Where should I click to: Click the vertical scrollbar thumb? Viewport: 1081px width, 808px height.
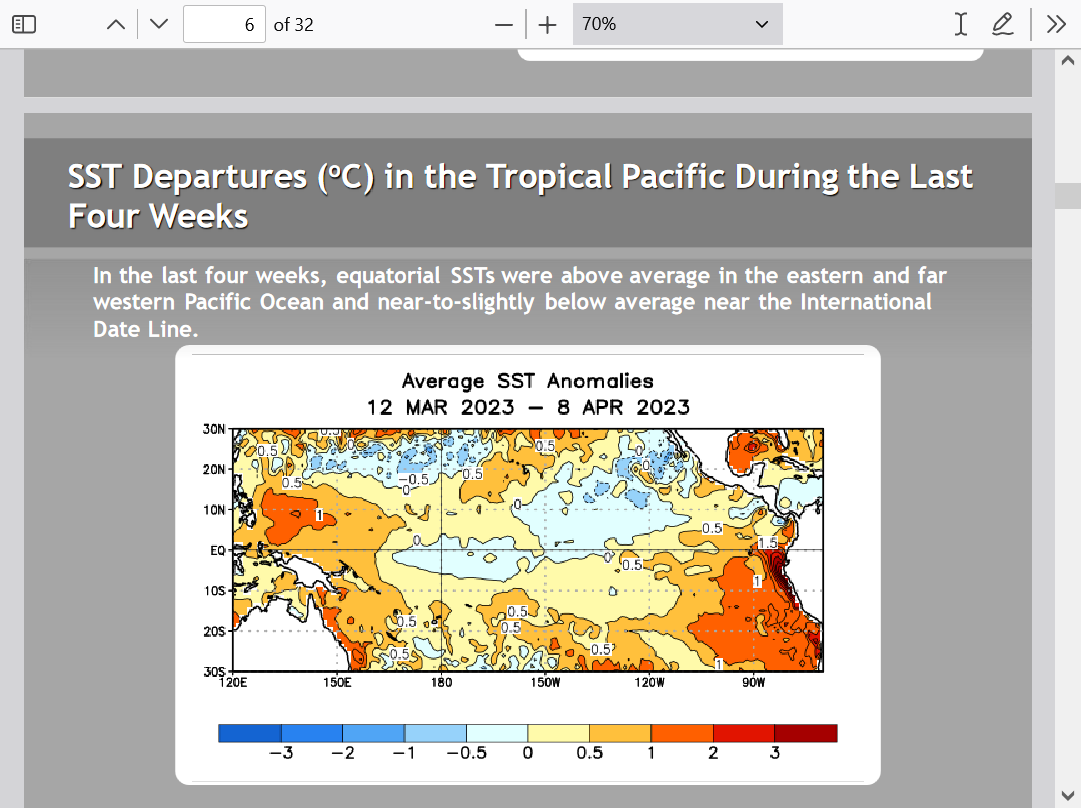1066,195
